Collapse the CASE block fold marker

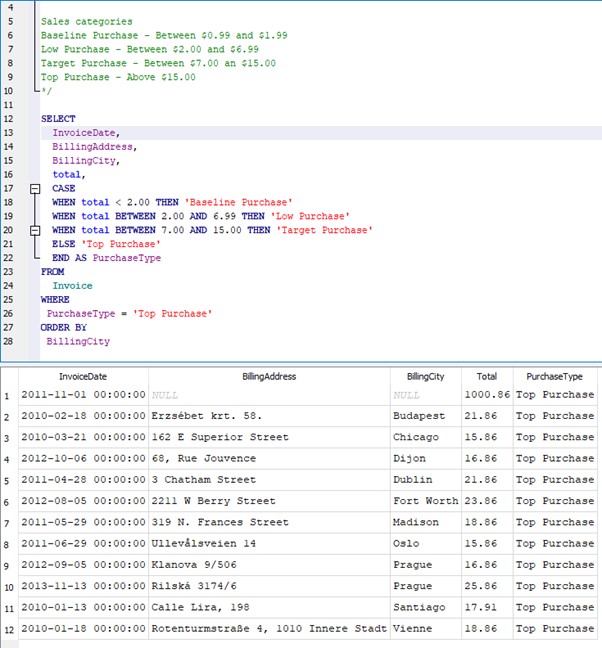[35, 188]
